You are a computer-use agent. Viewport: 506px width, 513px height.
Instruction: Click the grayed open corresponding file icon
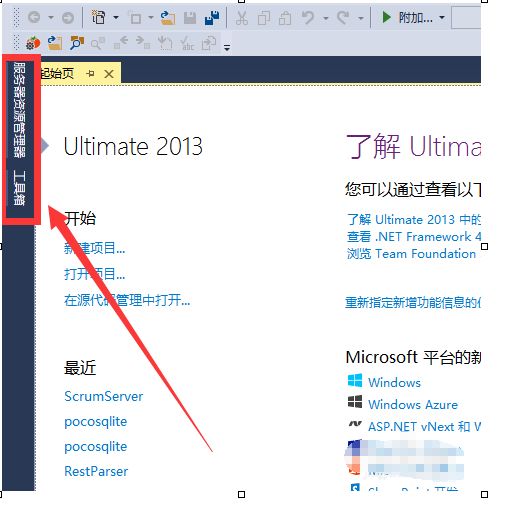coord(209,43)
